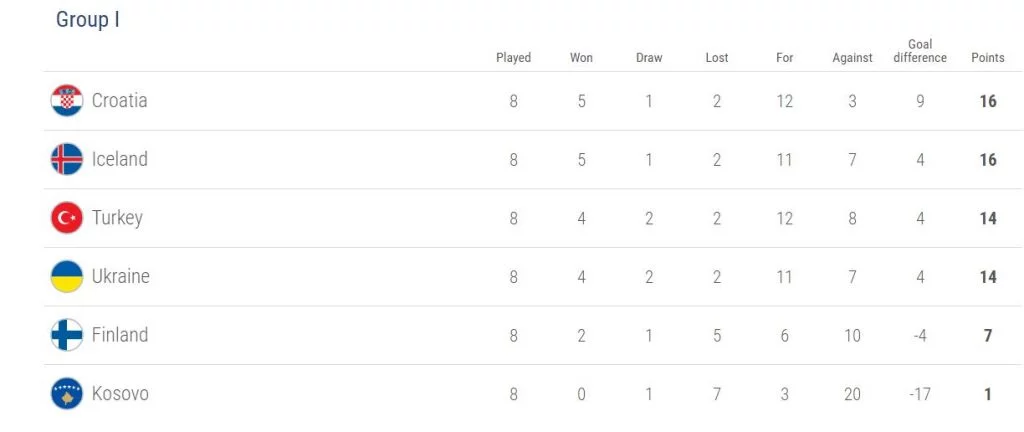Click the Draw column header
The image size is (1024, 432).
pos(649,58)
